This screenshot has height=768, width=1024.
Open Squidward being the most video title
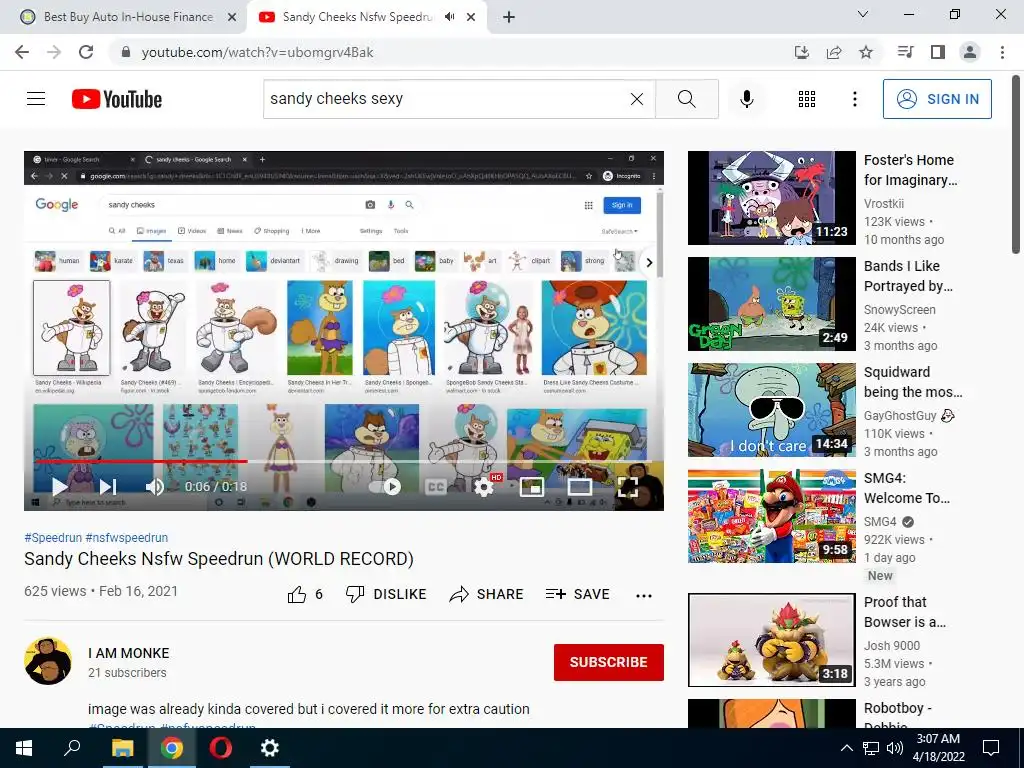(x=913, y=382)
